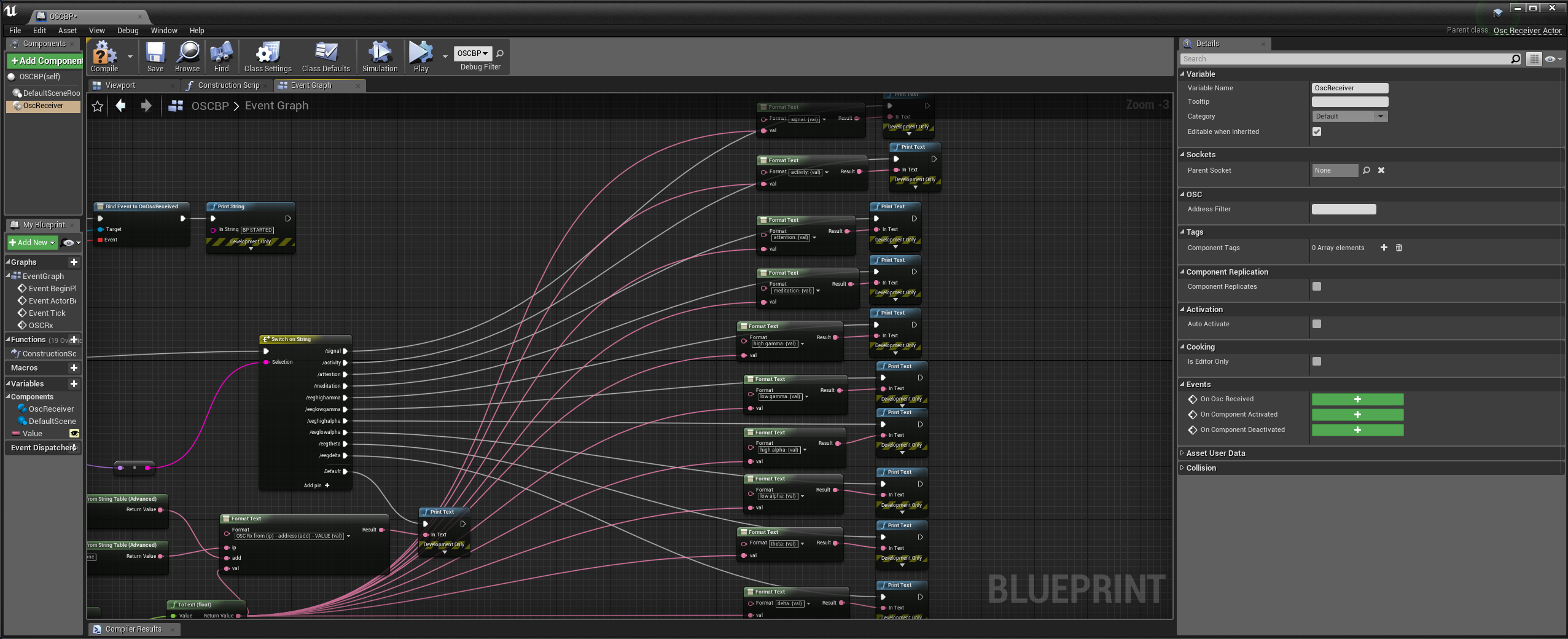Screen dimensions: 1568x639
Task: Add a new graph with plus icon
Action: pyautogui.click(x=74, y=262)
